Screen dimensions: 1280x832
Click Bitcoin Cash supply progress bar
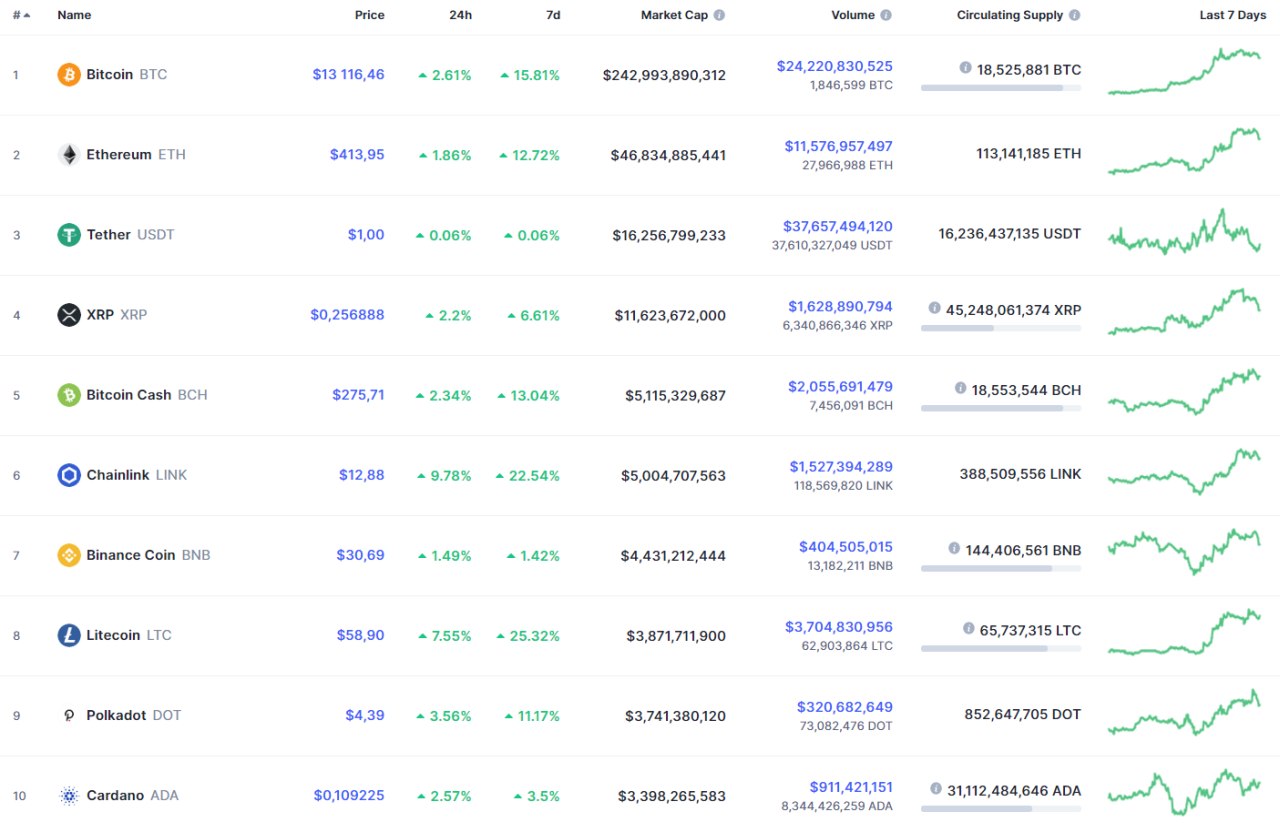point(1001,408)
